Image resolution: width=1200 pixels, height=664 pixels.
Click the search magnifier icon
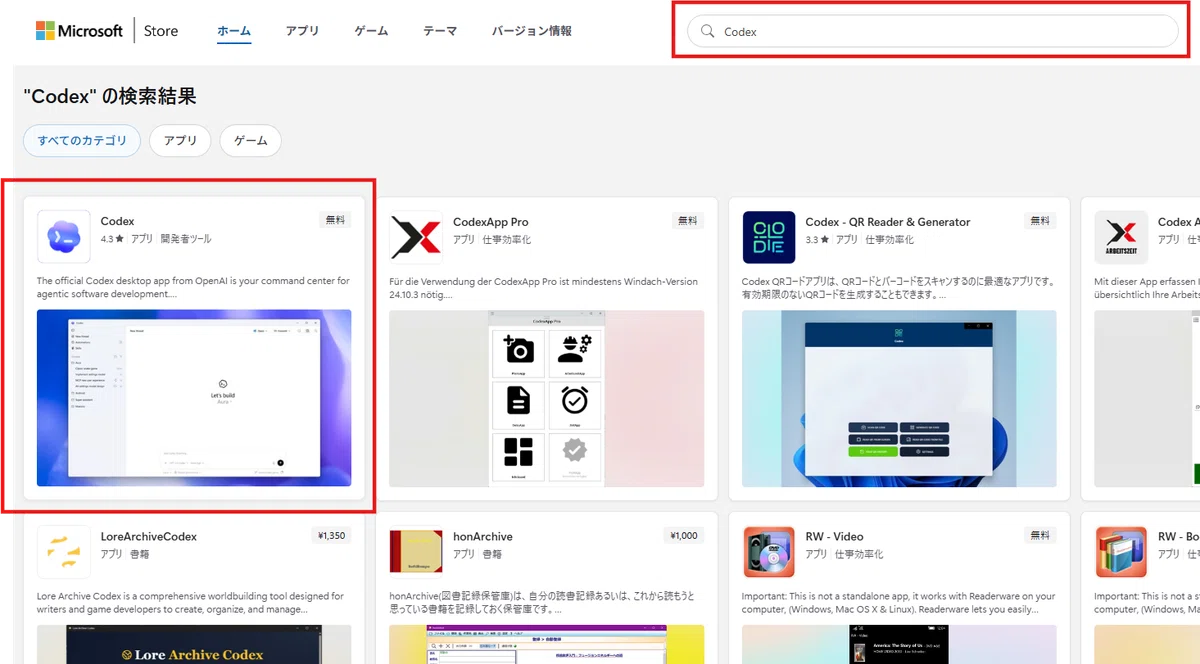click(707, 31)
